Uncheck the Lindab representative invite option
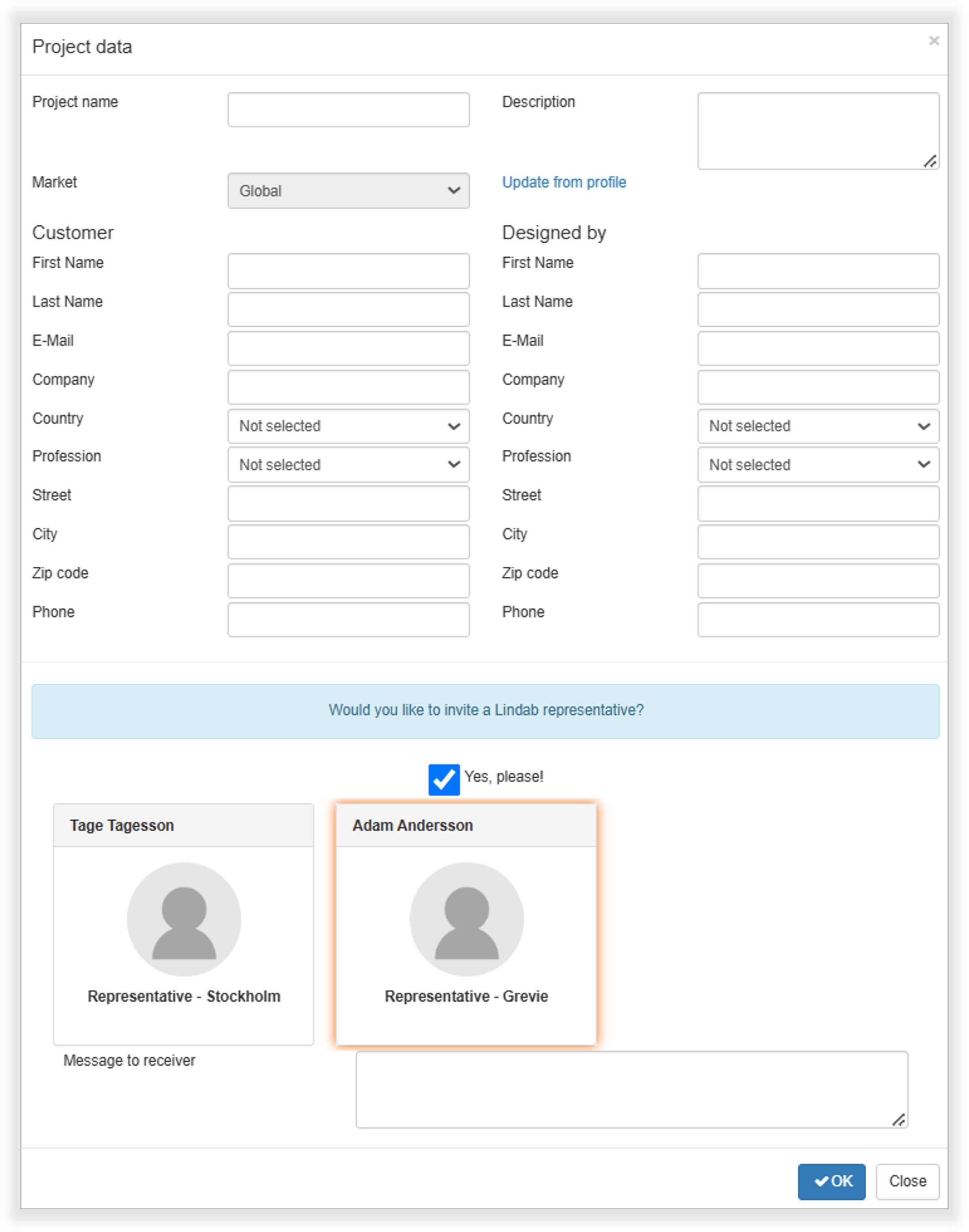969x1232 pixels. point(444,780)
